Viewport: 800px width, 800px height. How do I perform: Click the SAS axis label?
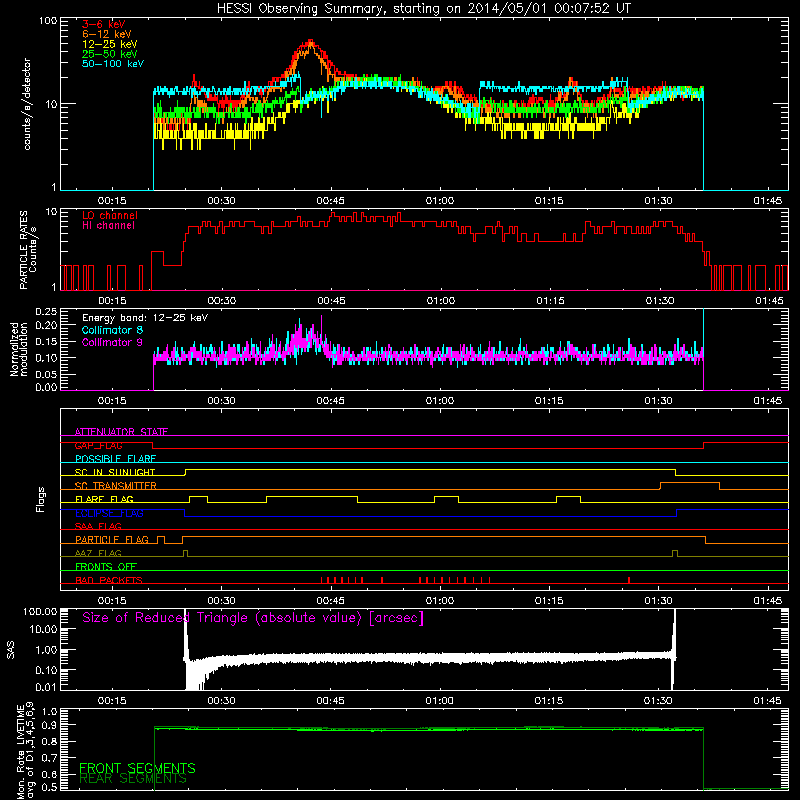tap(11, 650)
